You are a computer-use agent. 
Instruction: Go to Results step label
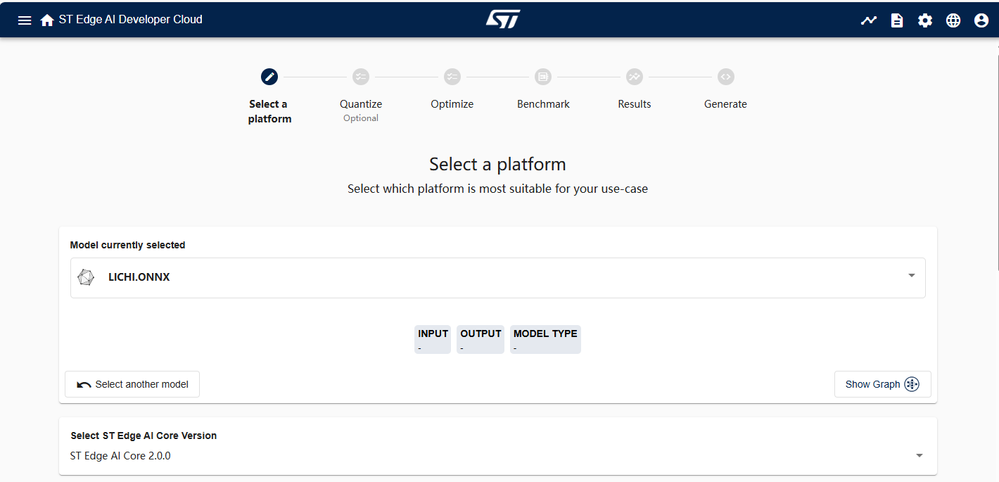pos(634,104)
